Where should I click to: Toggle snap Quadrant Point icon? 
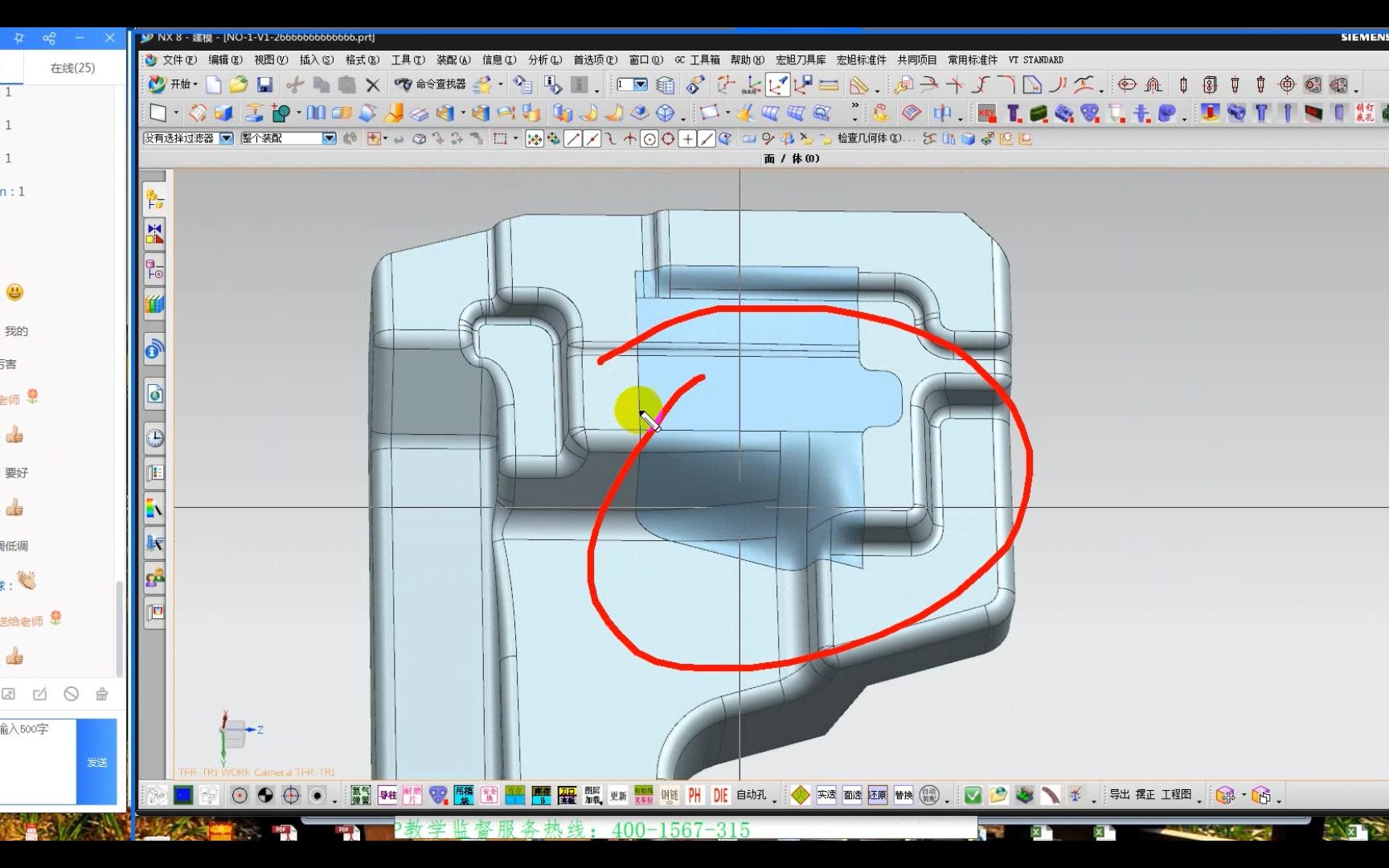668,139
